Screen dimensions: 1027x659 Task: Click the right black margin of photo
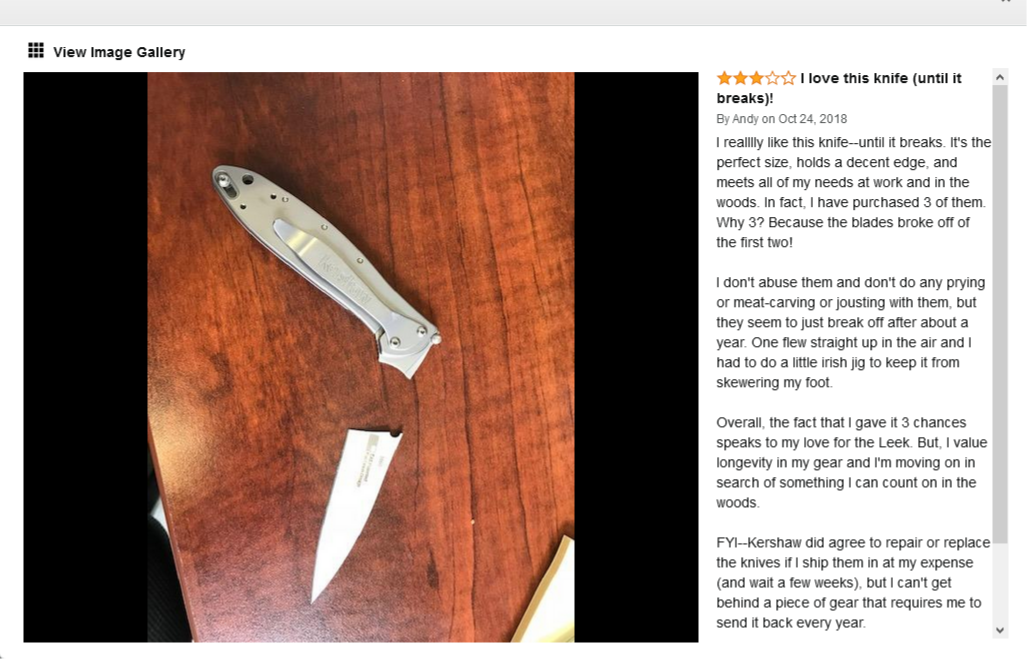pyautogui.click(x=636, y=357)
